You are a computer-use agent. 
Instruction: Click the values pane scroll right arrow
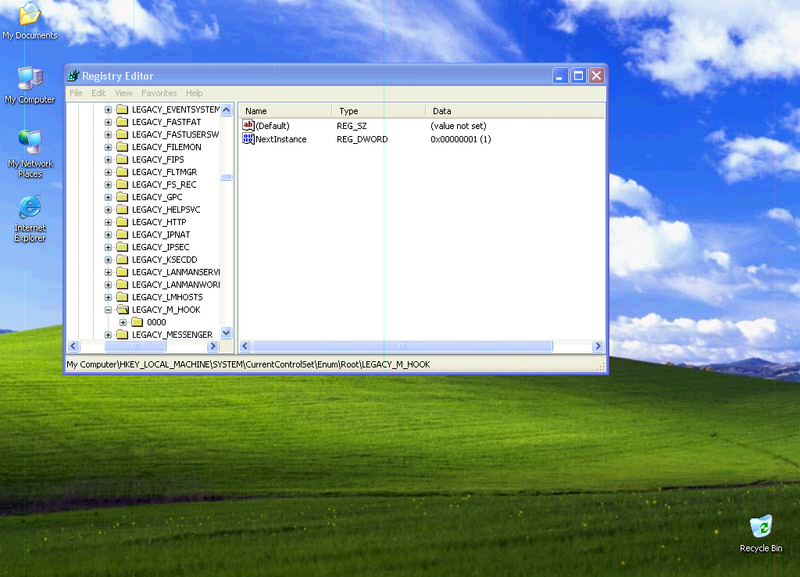[598, 346]
